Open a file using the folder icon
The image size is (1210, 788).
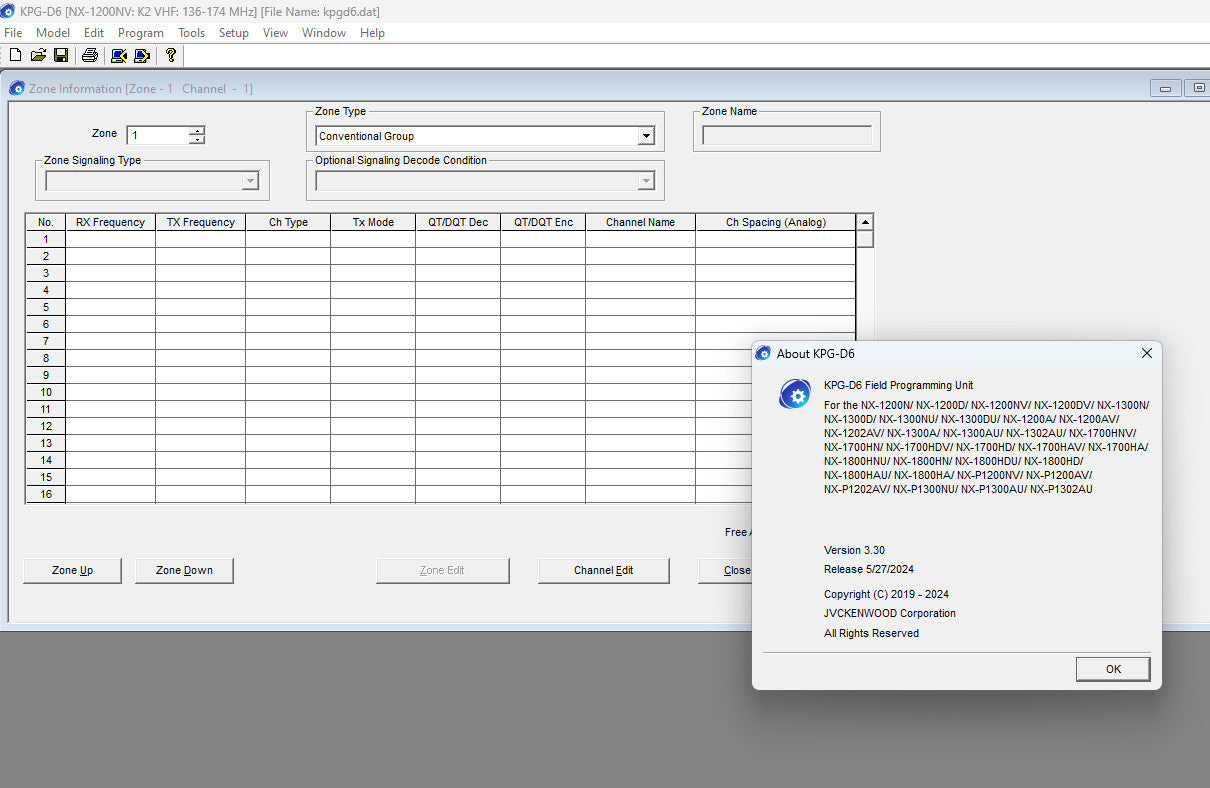pos(38,55)
